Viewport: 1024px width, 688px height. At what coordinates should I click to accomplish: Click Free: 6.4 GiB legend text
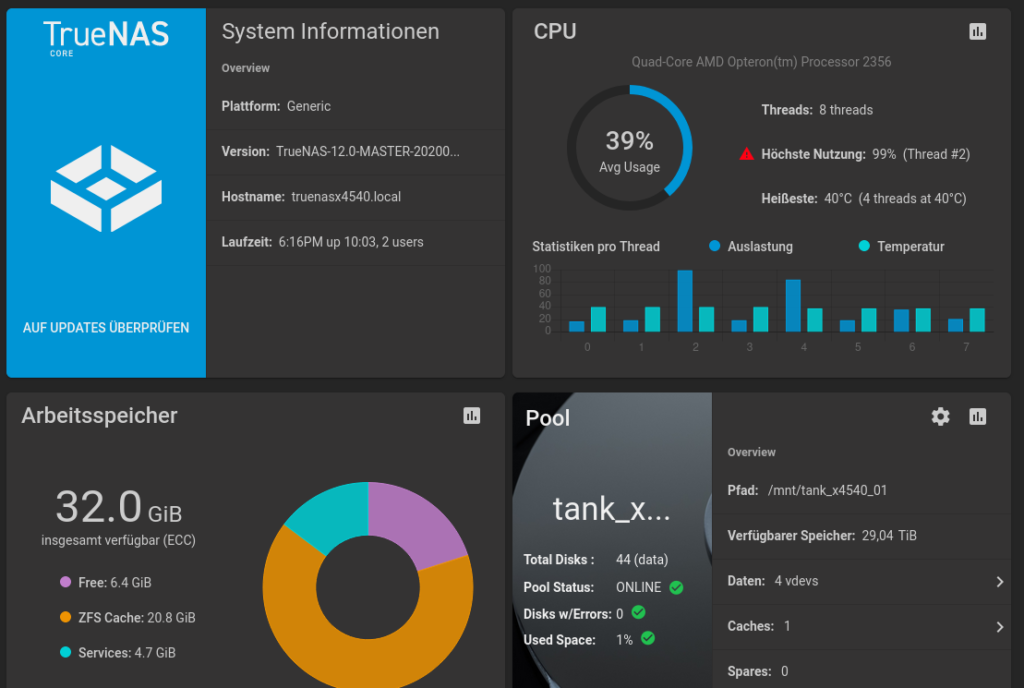point(115,582)
